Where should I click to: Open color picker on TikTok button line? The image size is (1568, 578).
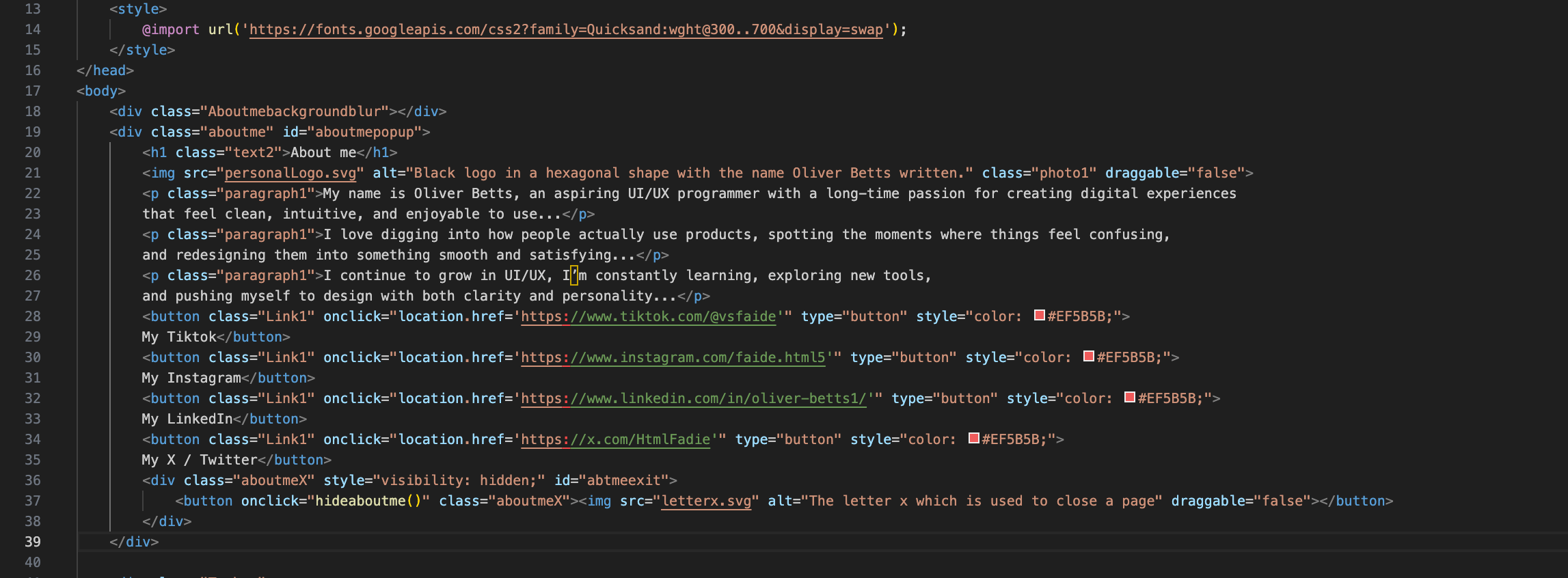pos(1039,316)
